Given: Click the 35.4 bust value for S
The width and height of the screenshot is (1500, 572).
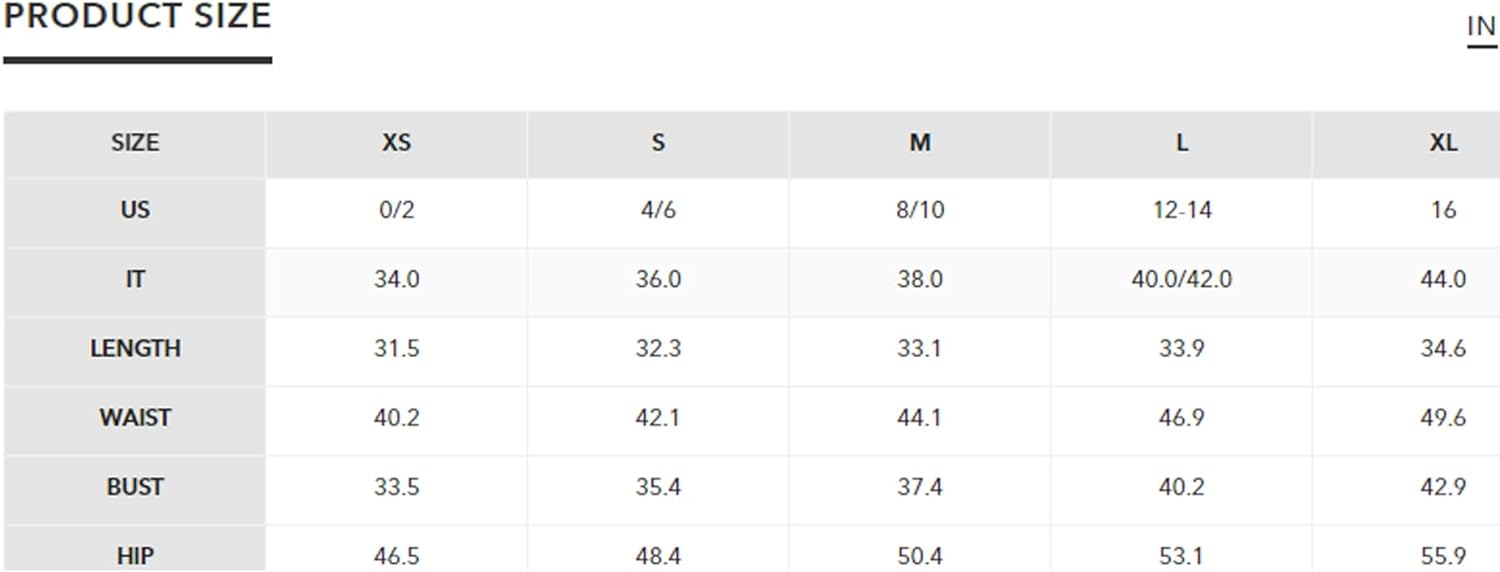Looking at the screenshot, I should [658, 487].
